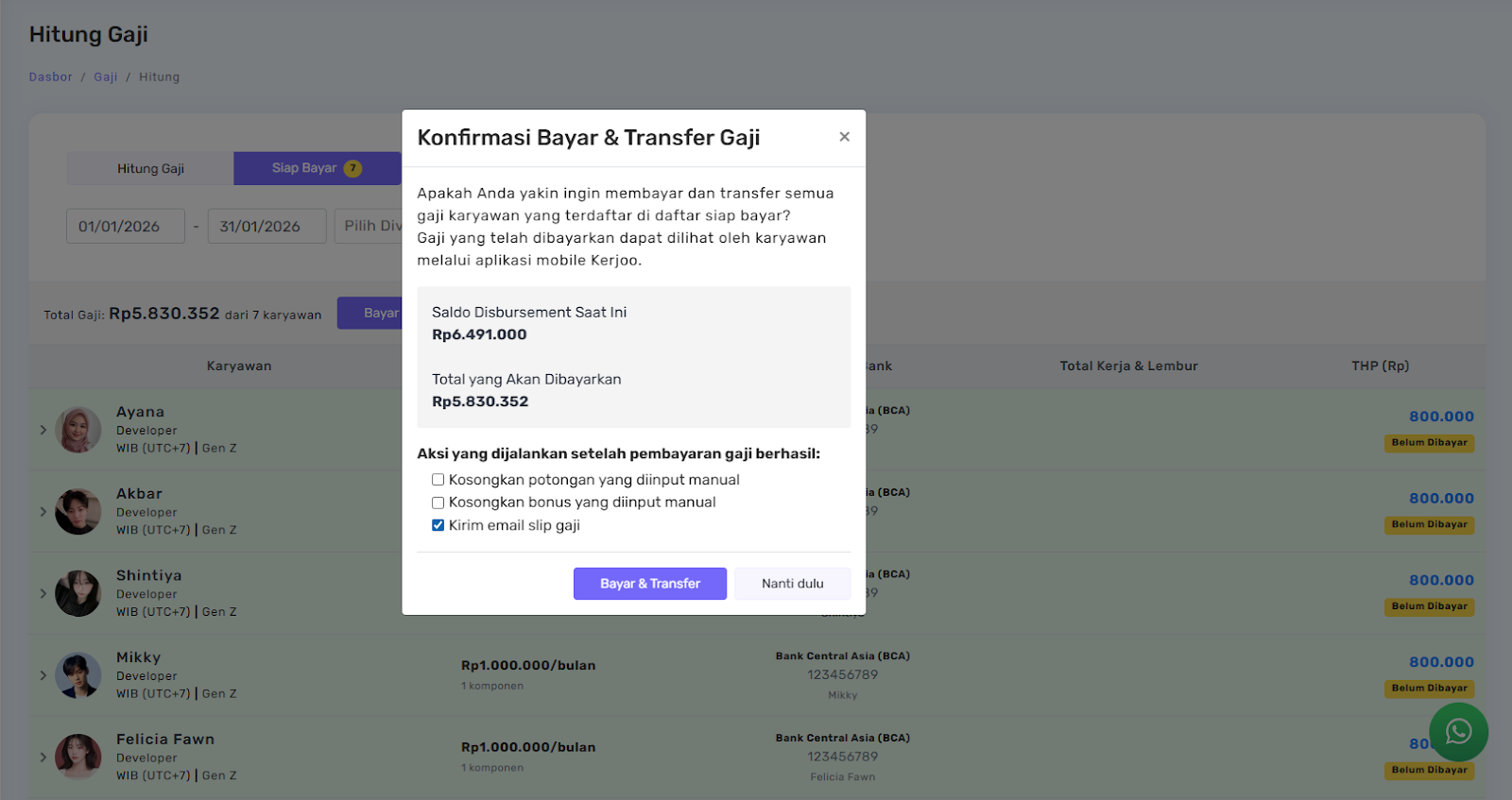Enable Kosongkan potongan yang diinput manual
Viewport: 1512px width, 800px height.
click(438, 480)
